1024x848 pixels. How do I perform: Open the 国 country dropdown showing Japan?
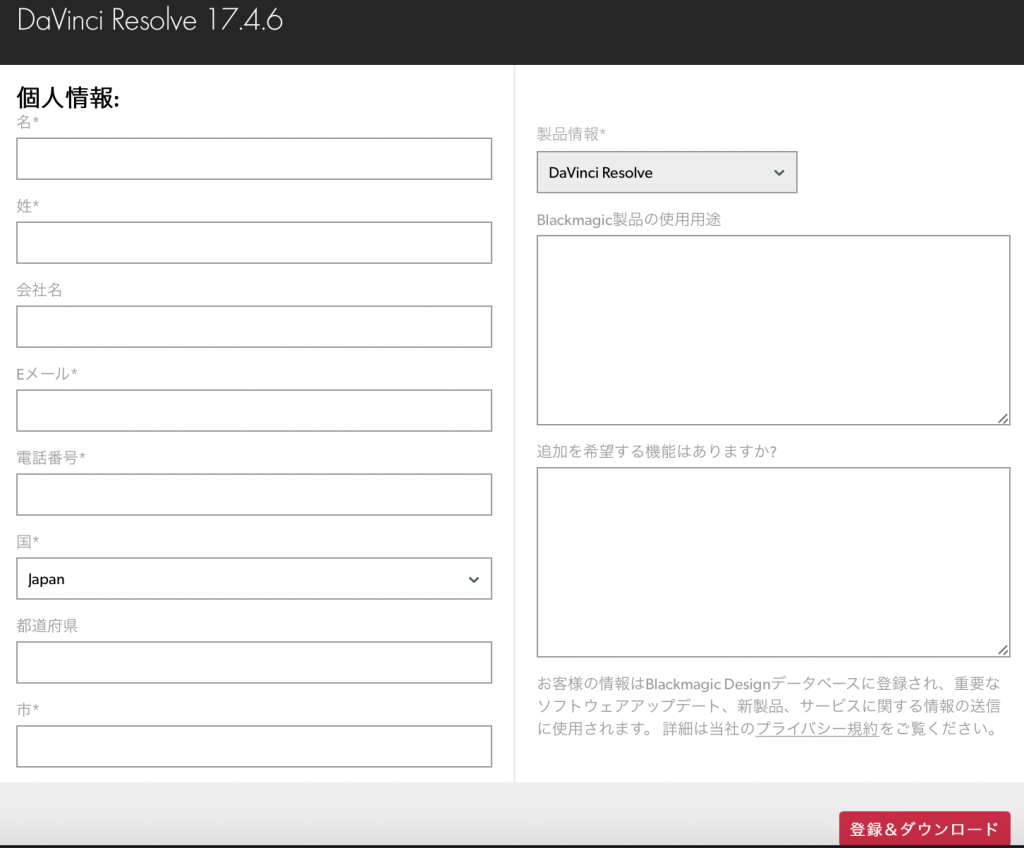pos(253,579)
